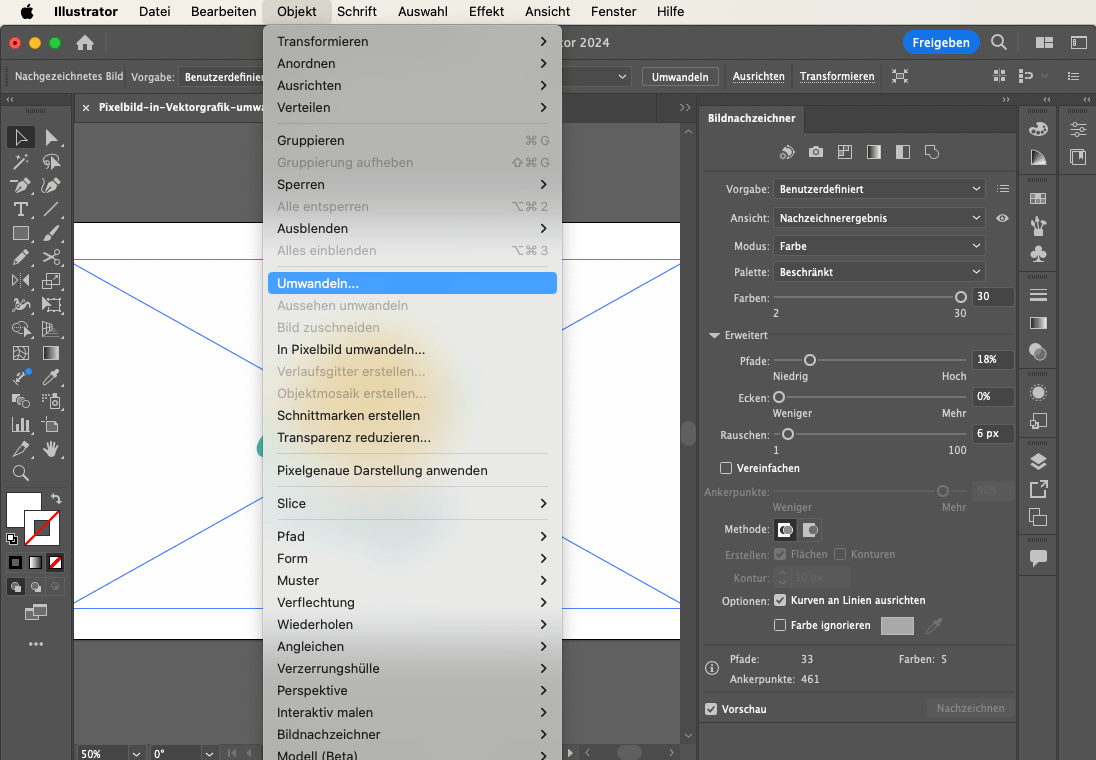Pick the Scissors tool
1096x760 pixels.
coord(52,257)
